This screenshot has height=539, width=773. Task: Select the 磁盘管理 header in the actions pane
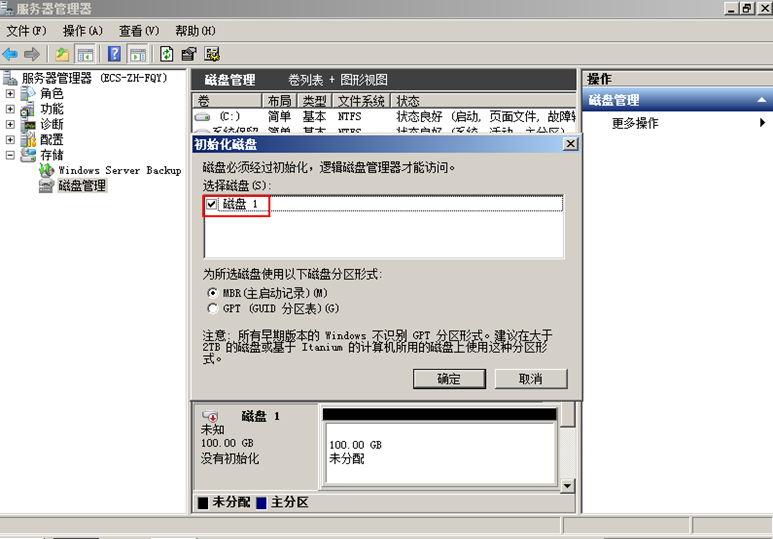pos(677,100)
